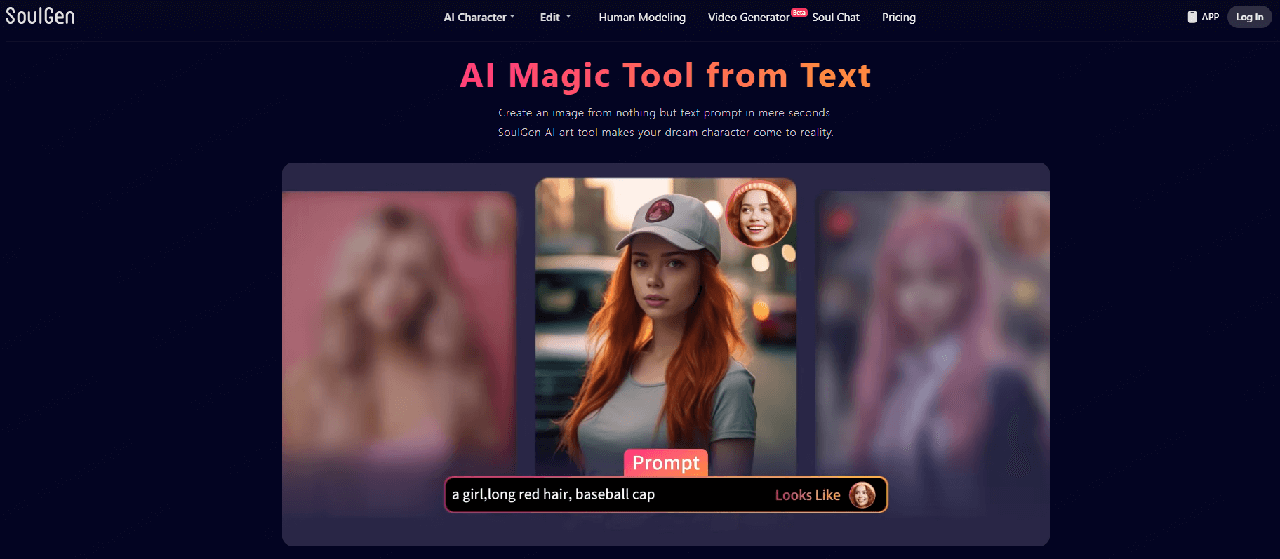Expand the AI Character dropdown

pos(479,17)
